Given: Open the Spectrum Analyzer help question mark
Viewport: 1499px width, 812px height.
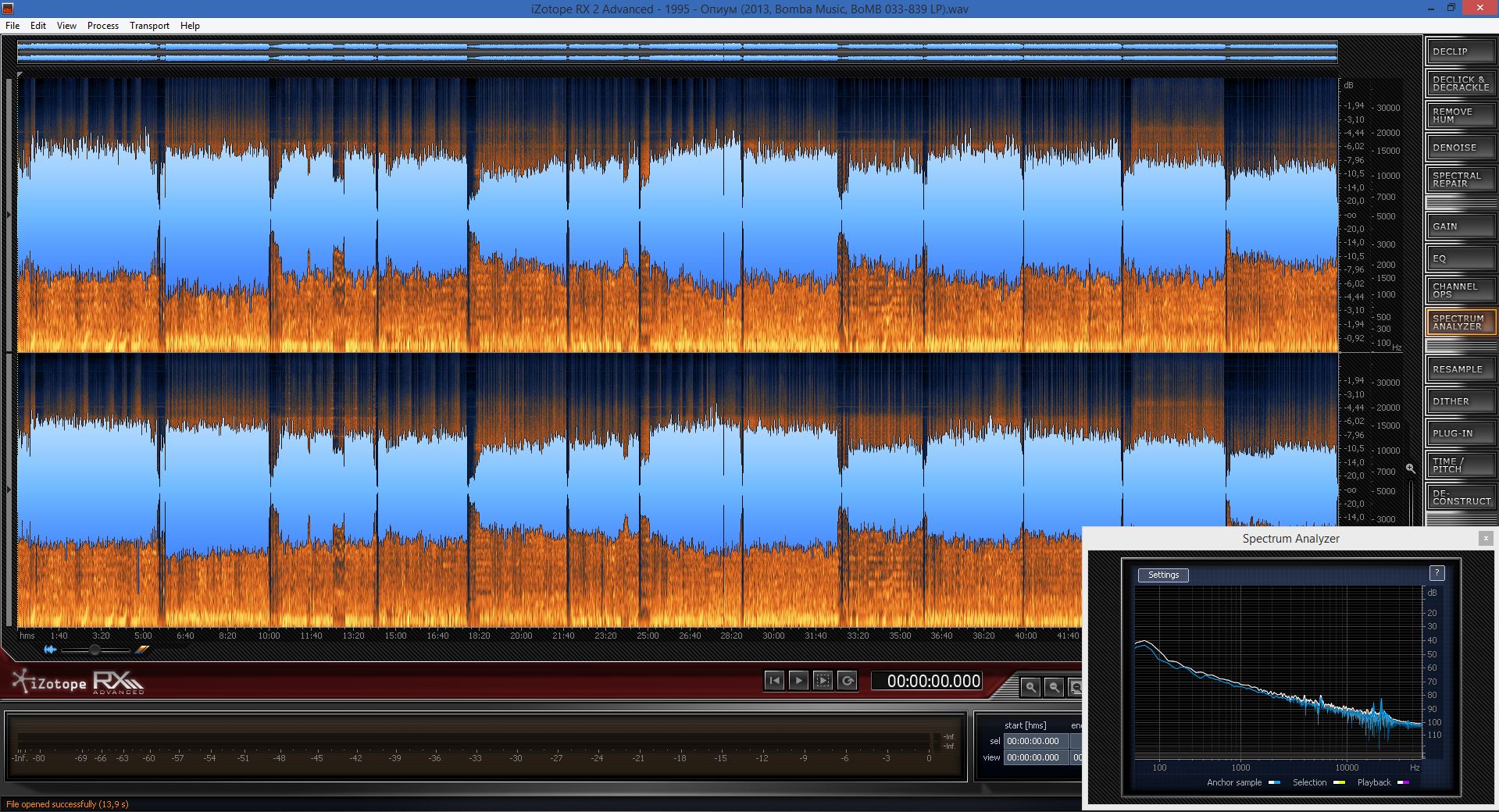Looking at the screenshot, I should coord(1437,573).
